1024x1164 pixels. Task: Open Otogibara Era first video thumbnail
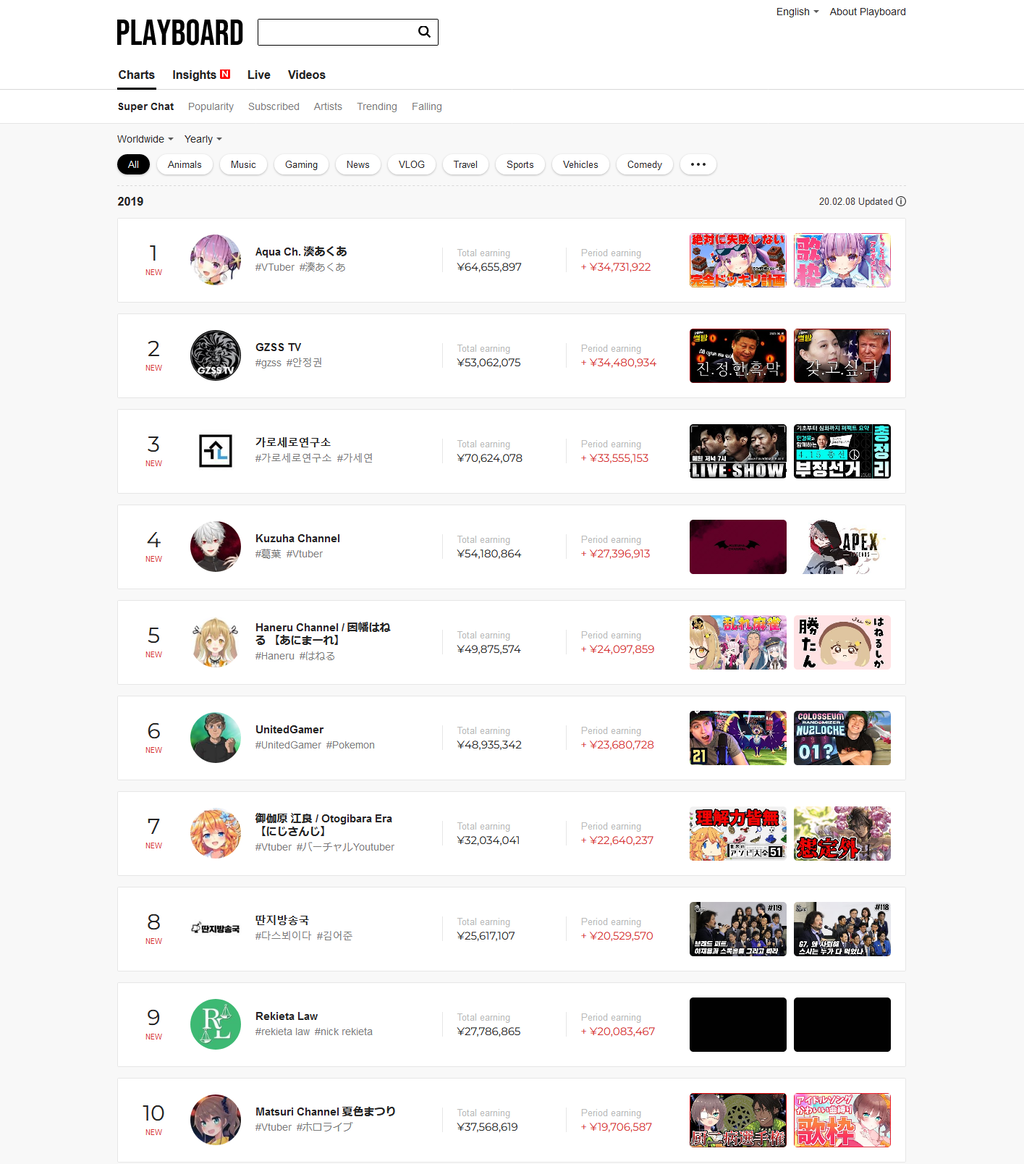point(738,834)
